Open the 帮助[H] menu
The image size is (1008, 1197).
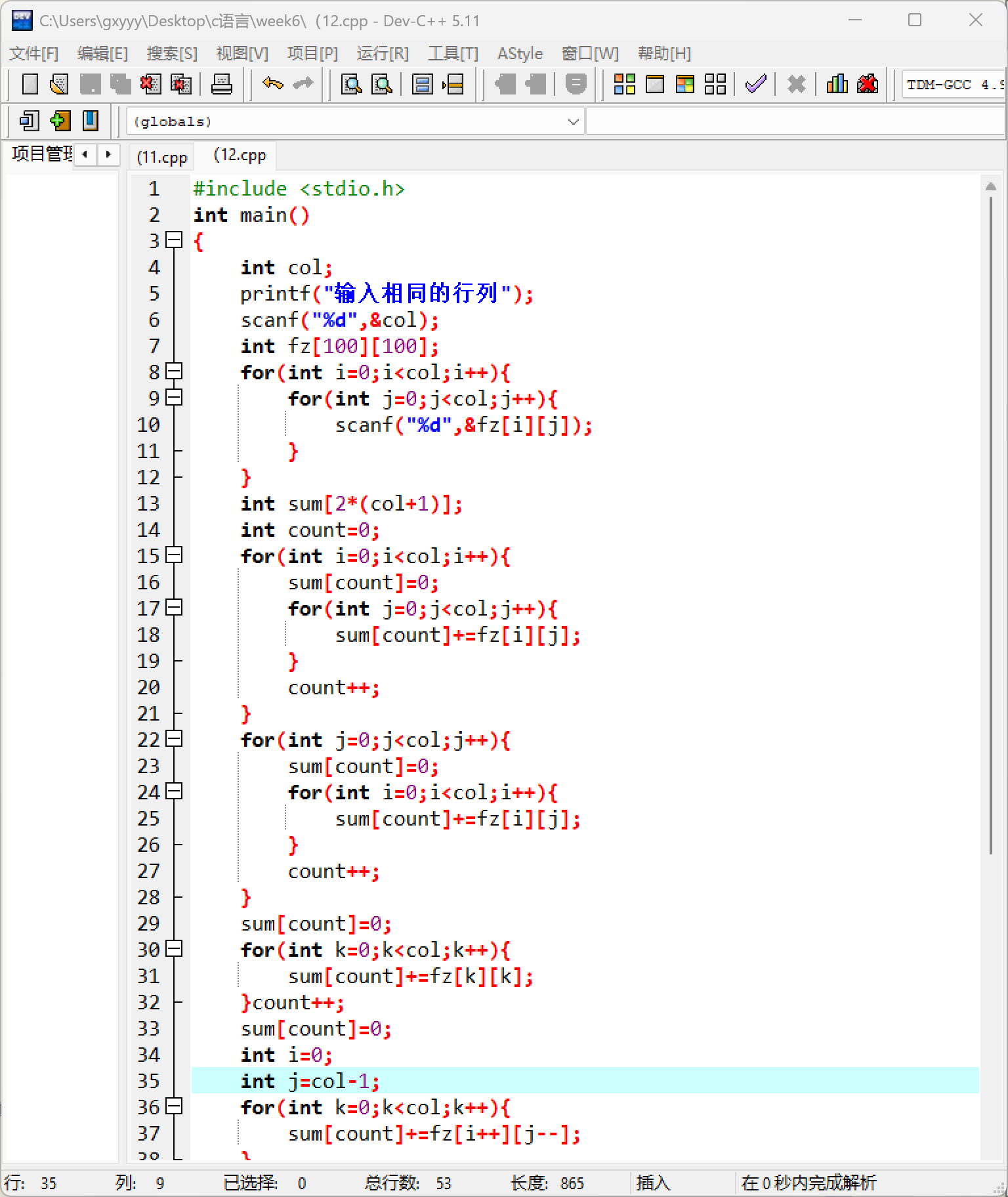point(664,53)
